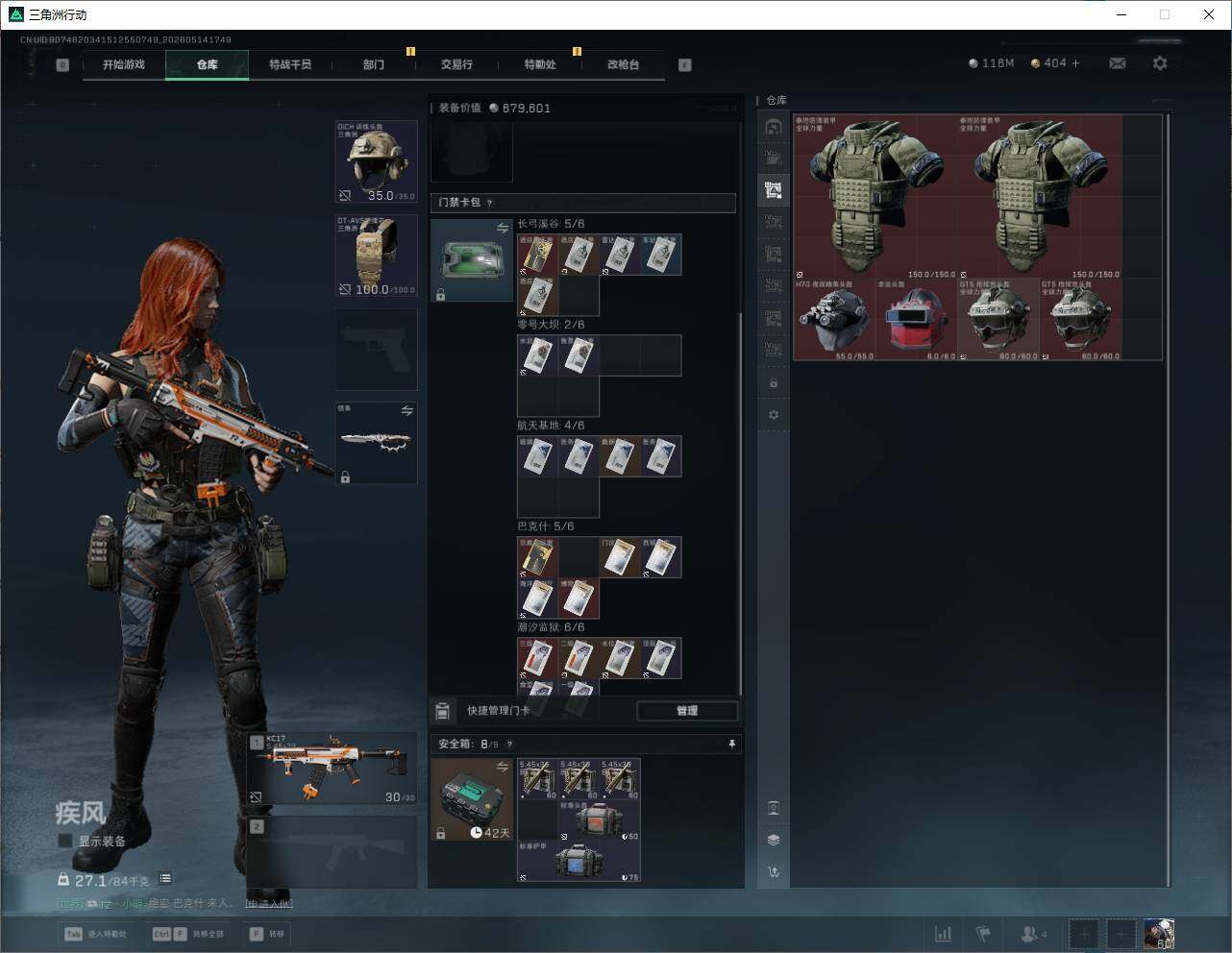Click the lock icon in the stash sidebar

(x=774, y=383)
